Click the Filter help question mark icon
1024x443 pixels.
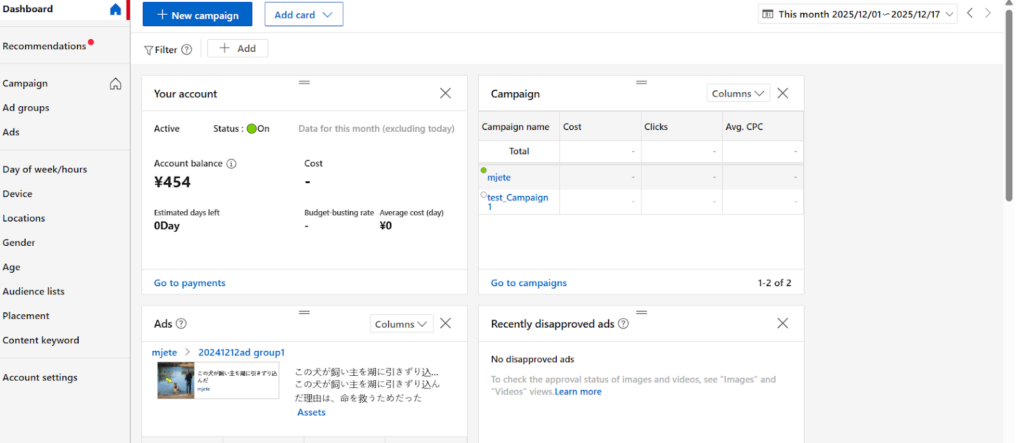click(186, 49)
